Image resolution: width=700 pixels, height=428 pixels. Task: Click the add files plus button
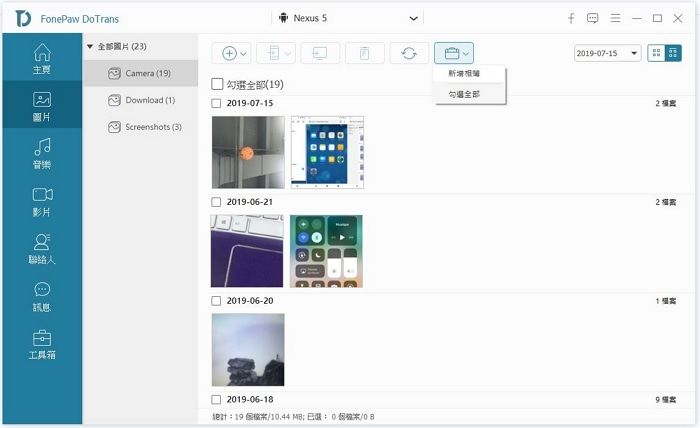(x=229, y=54)
